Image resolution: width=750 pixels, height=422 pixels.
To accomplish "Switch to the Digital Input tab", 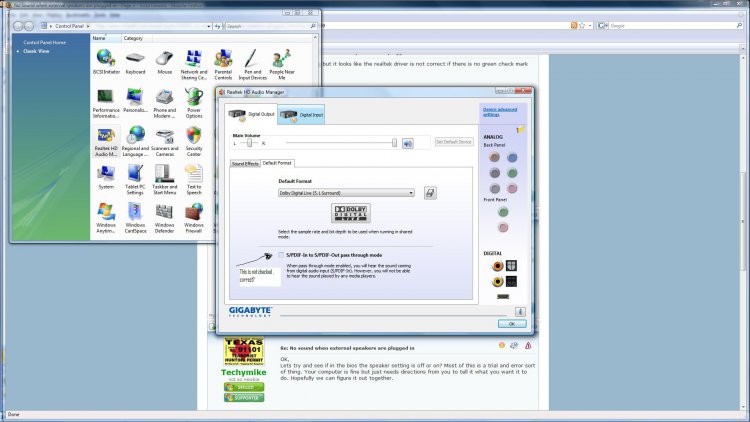I will (301, 115).
